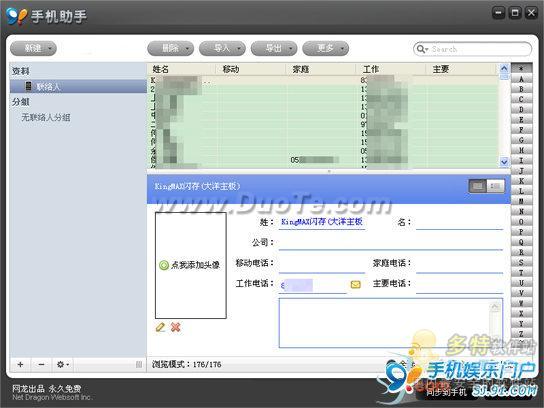
Task: Switch to the left card view toggle
Action: (x=478, y=186)
